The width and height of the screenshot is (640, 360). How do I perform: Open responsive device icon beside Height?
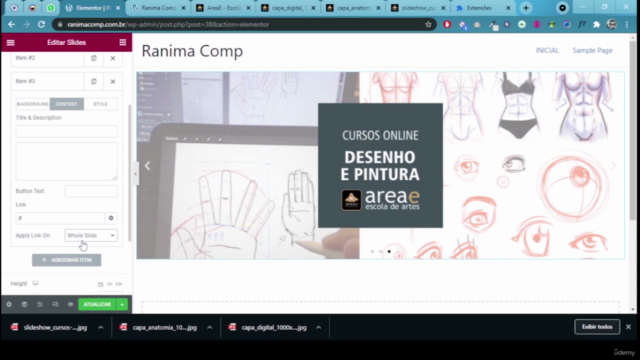click(36, 283)
